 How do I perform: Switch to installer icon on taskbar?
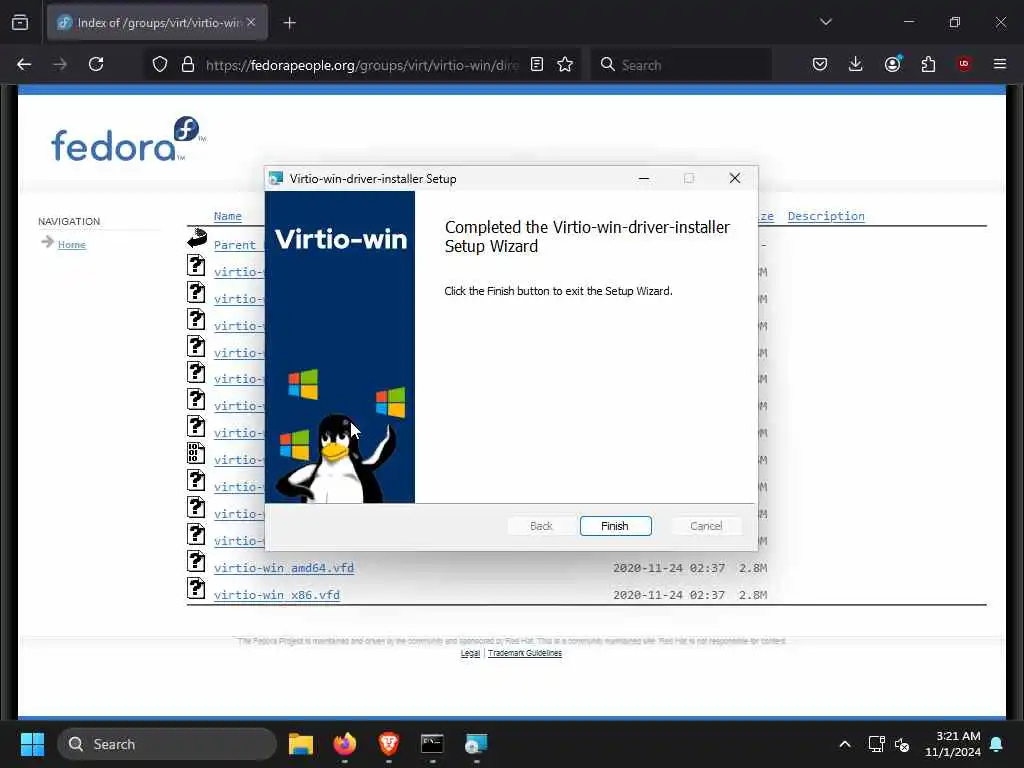point(476,744)
